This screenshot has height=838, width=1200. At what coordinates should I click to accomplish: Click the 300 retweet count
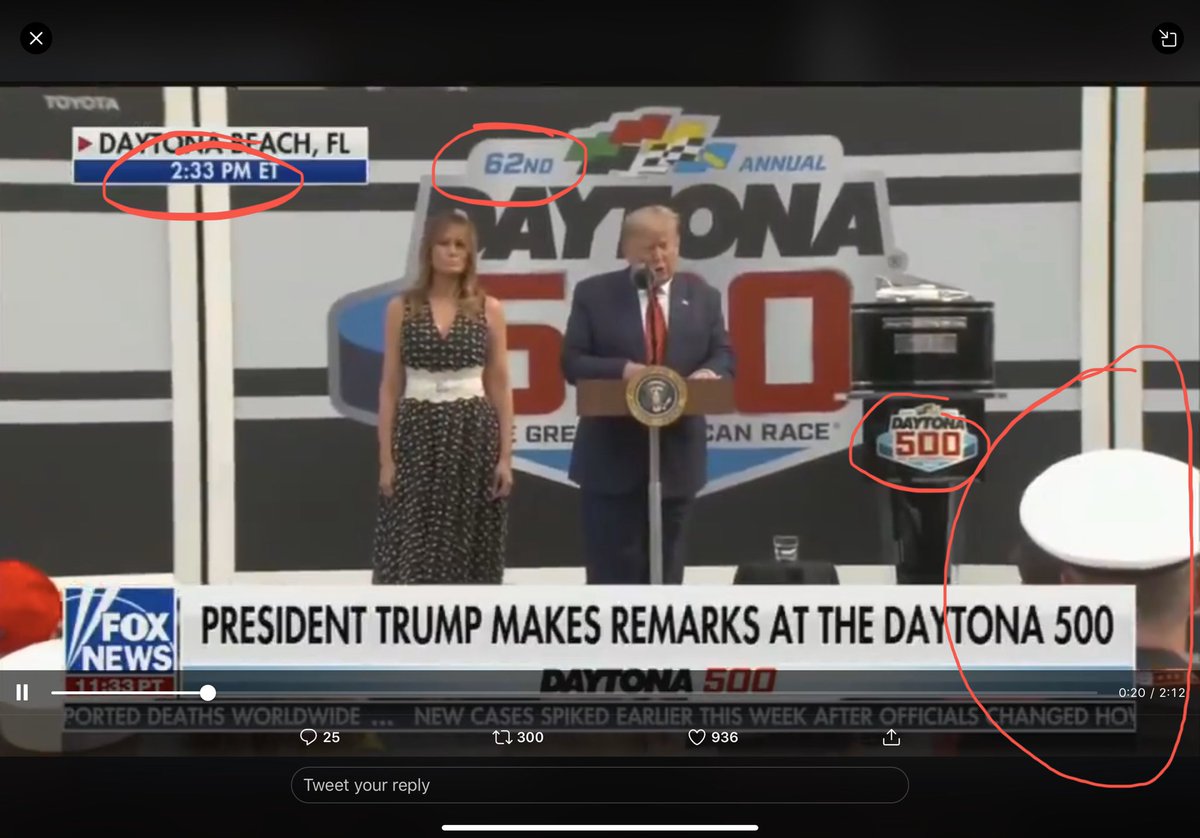tap(531, 737)
